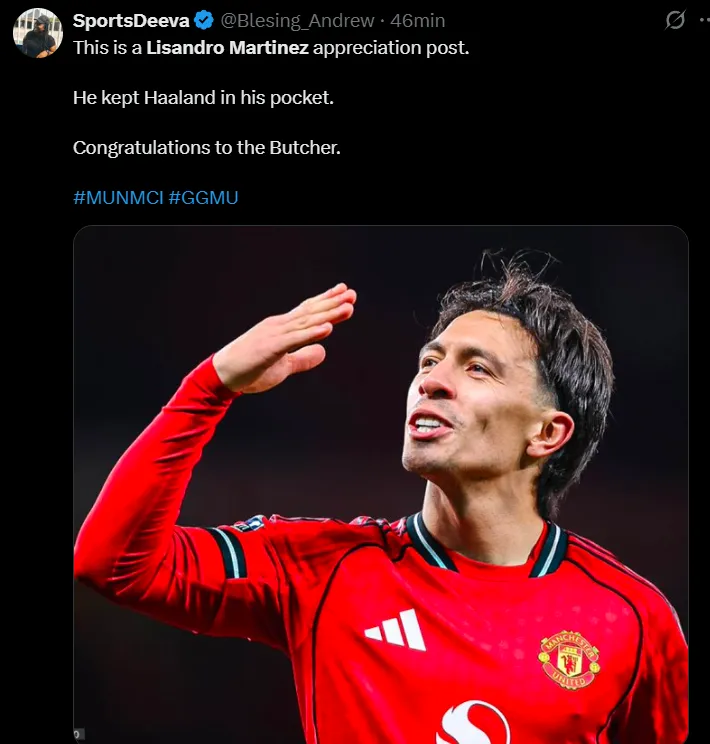Open the Grok explain-post icon
This screenshot has height=744, width=710.
coord(675,20)
